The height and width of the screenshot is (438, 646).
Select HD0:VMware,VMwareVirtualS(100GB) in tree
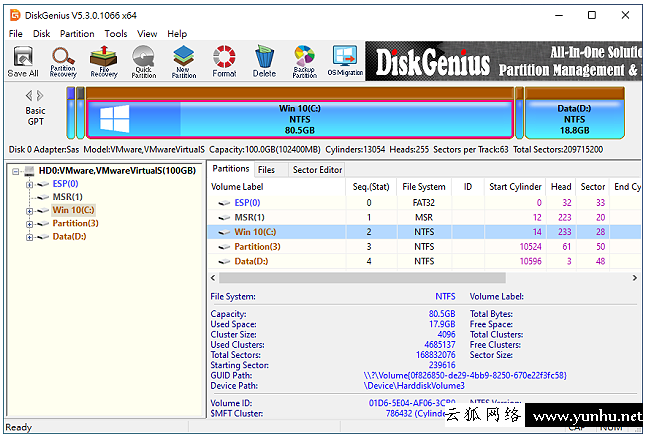point(117,171)
